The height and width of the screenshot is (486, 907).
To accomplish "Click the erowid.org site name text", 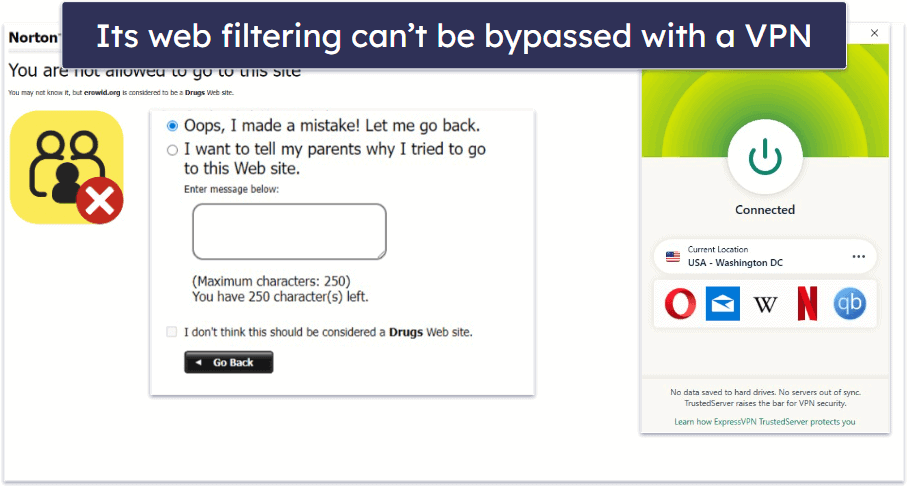I will 102,93.
